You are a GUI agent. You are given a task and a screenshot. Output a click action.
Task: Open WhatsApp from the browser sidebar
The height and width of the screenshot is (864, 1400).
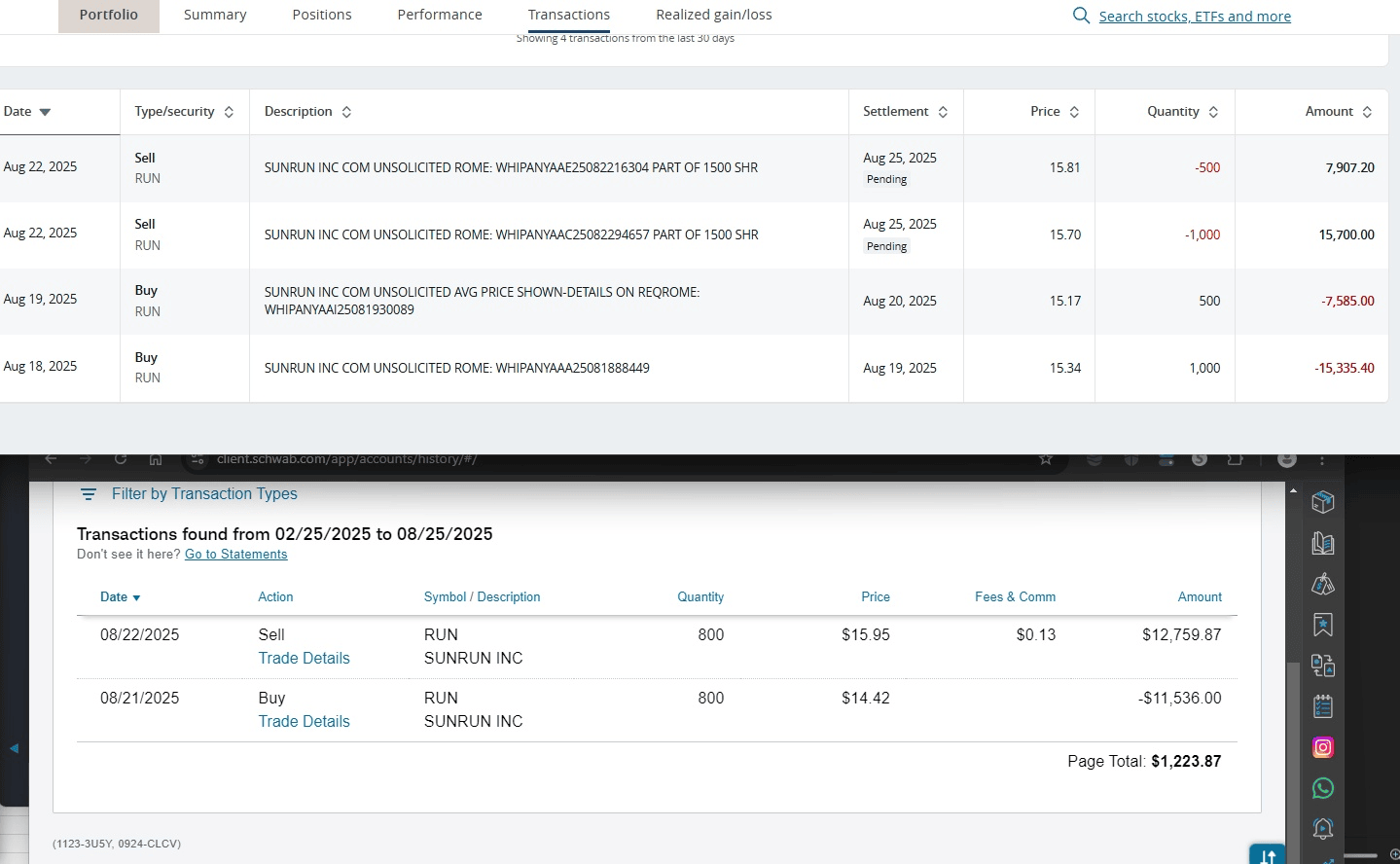[x=1322, y=788]
